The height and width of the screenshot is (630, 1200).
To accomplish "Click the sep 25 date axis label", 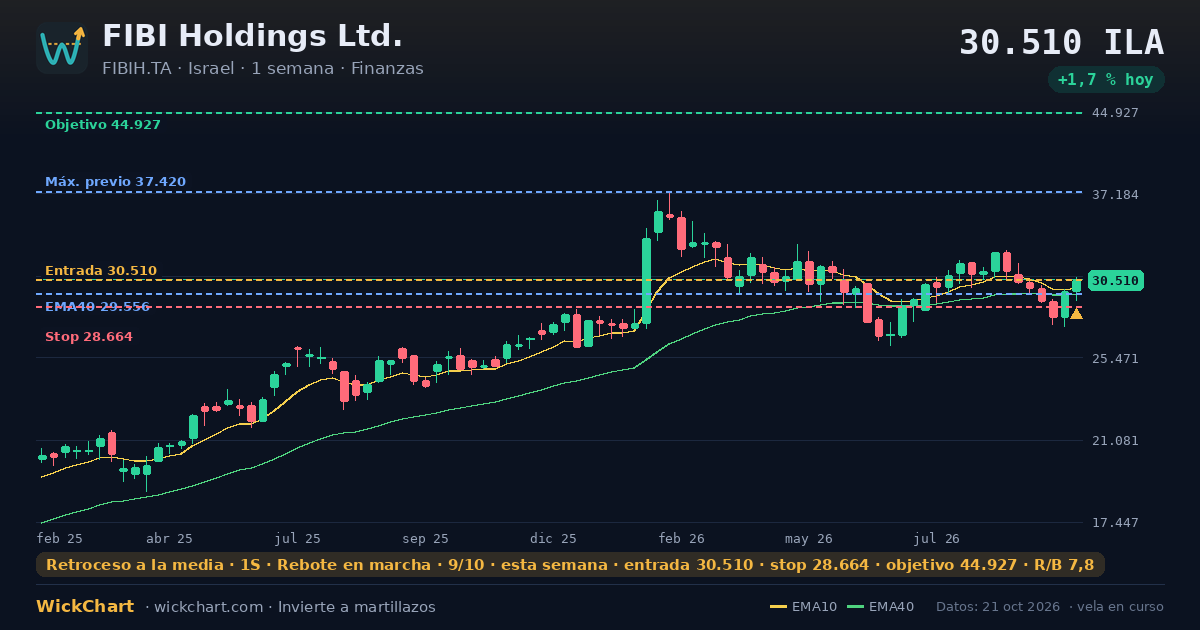I will 426,538.
